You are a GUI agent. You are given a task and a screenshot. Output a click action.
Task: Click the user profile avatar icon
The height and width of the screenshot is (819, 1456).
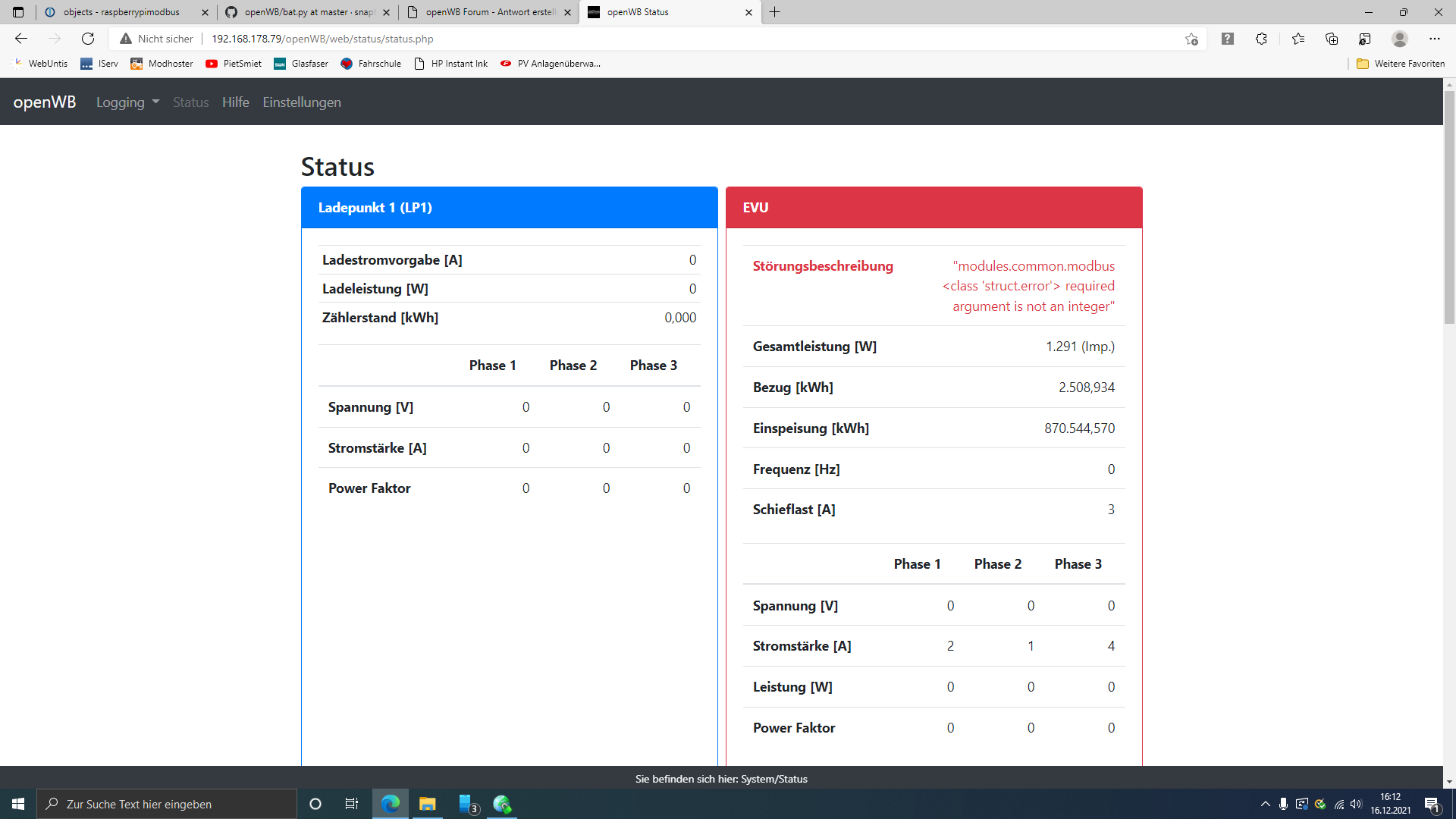coord(1400,39)
